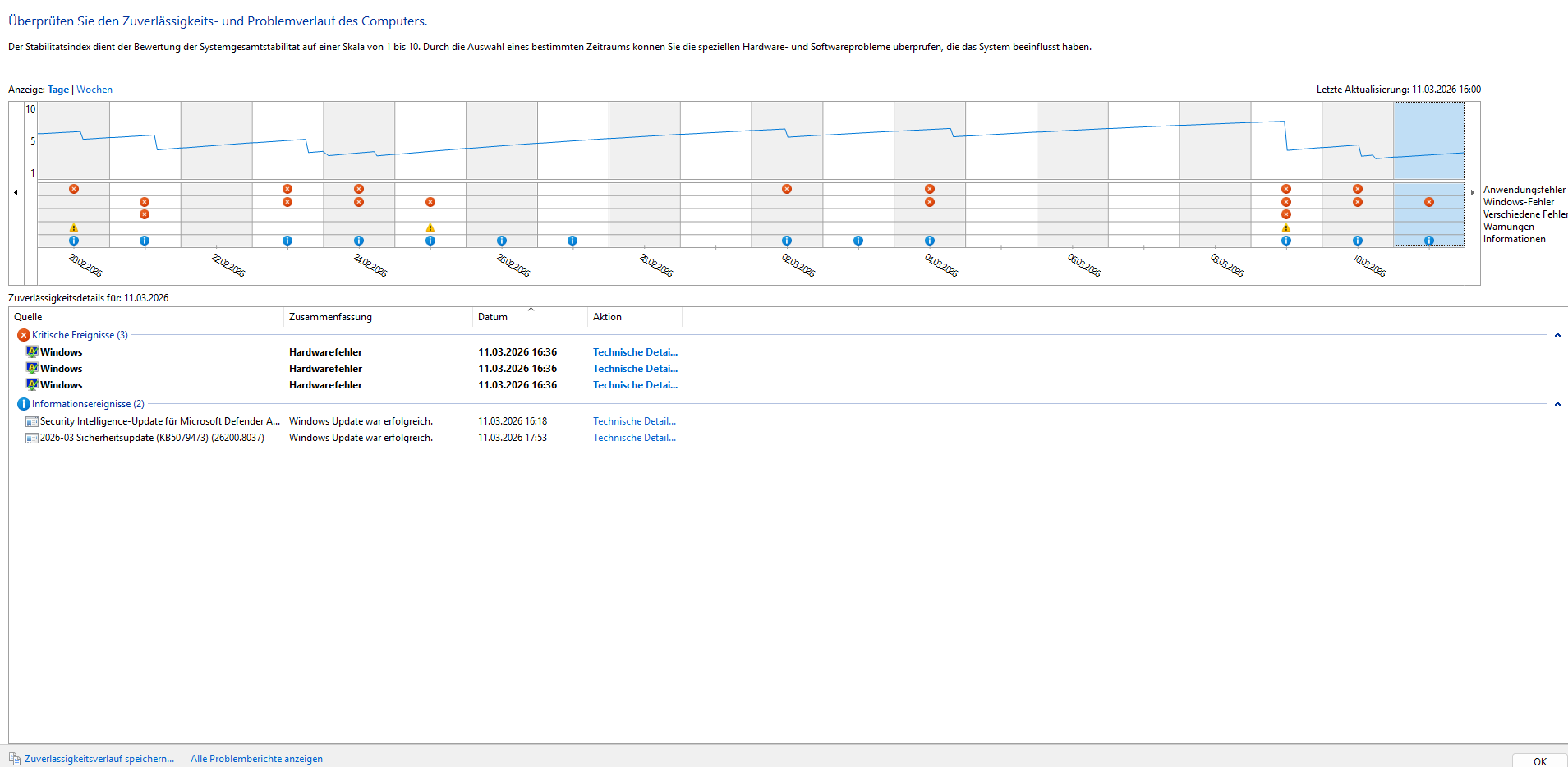1568x767 pixels.
Task: Select the Security Intelligence-Update row icon
Action: [32, 421]
